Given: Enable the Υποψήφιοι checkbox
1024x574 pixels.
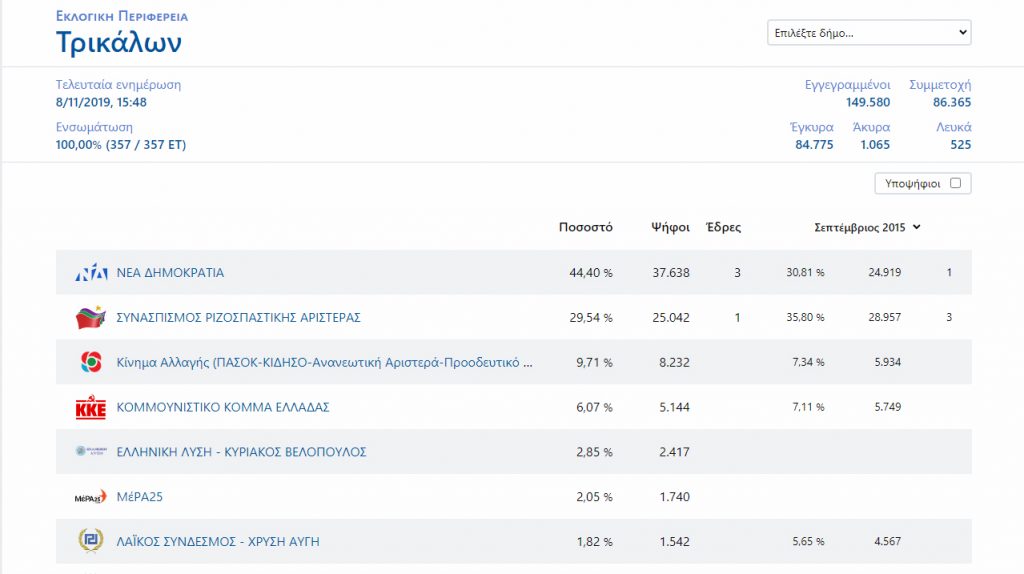Looking at the screenshot, I should (x=955, y=183).
